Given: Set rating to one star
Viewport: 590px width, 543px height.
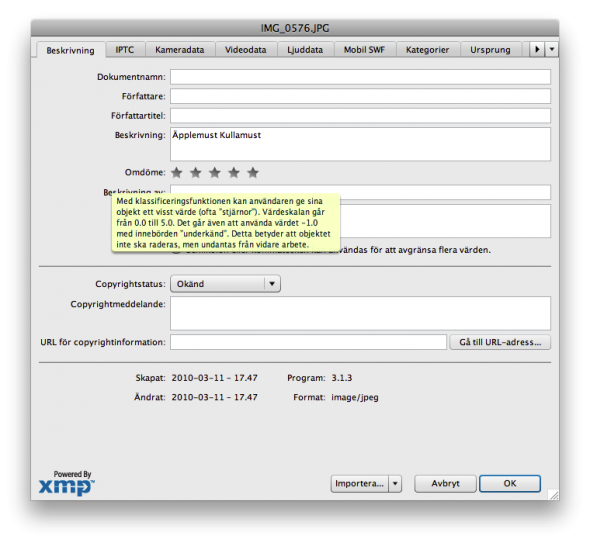Looking at the screenshot, I should [x=176, y=173].
